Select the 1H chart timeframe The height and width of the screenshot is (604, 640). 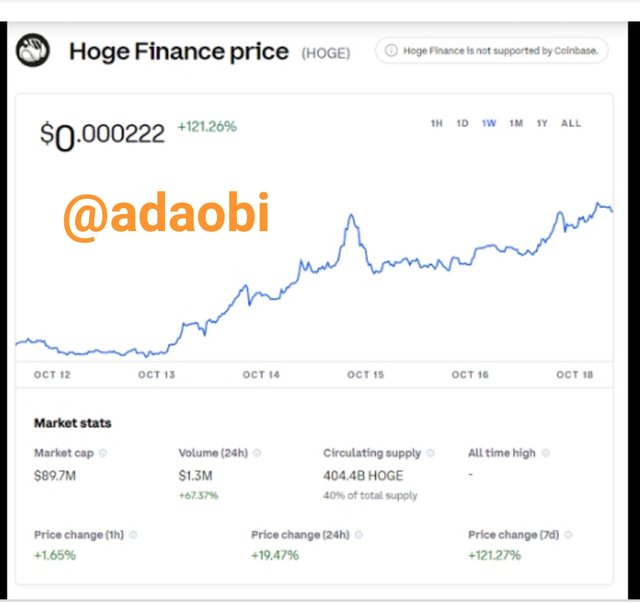click(437, 123)
